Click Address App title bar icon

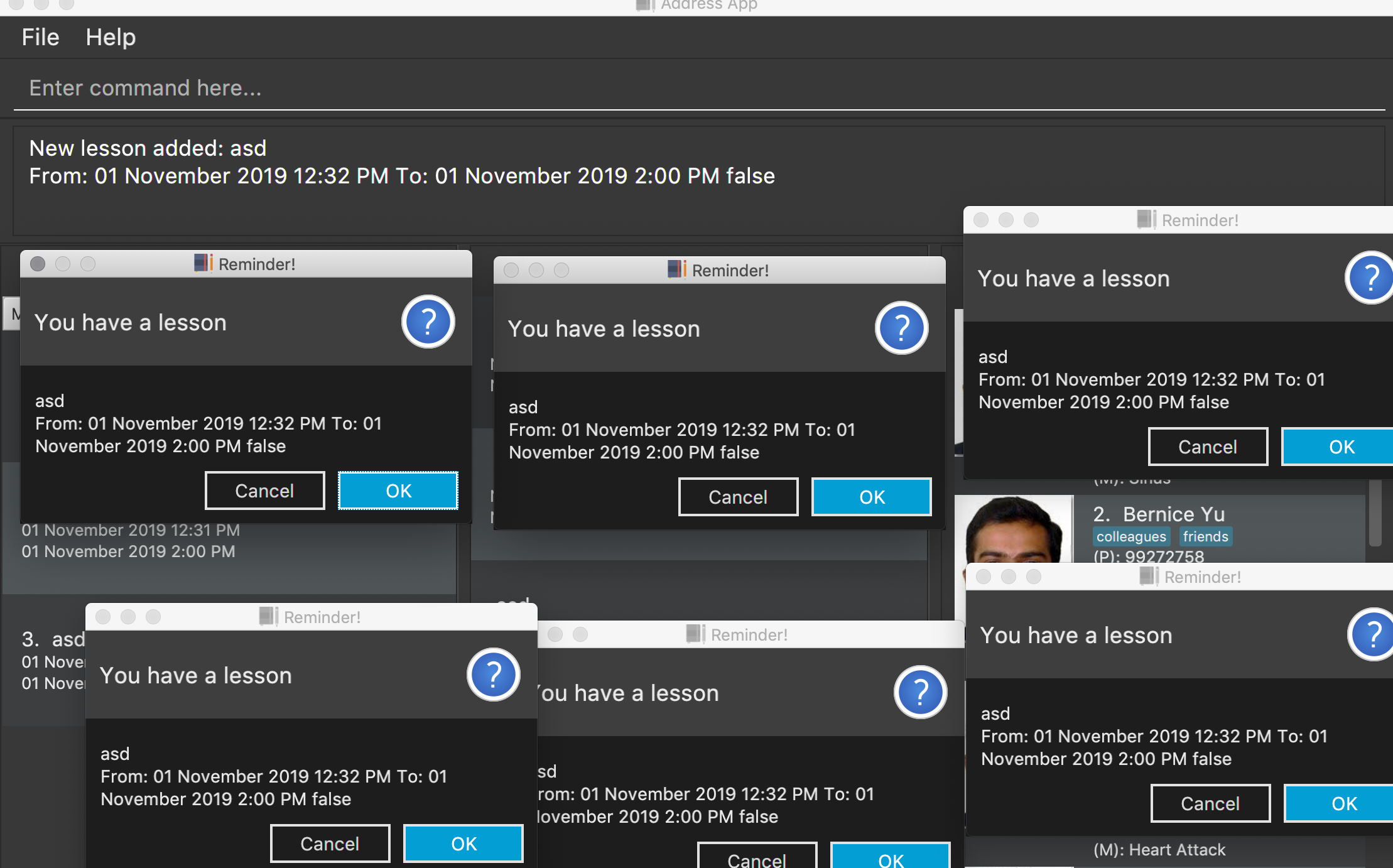tap(645, 5)
